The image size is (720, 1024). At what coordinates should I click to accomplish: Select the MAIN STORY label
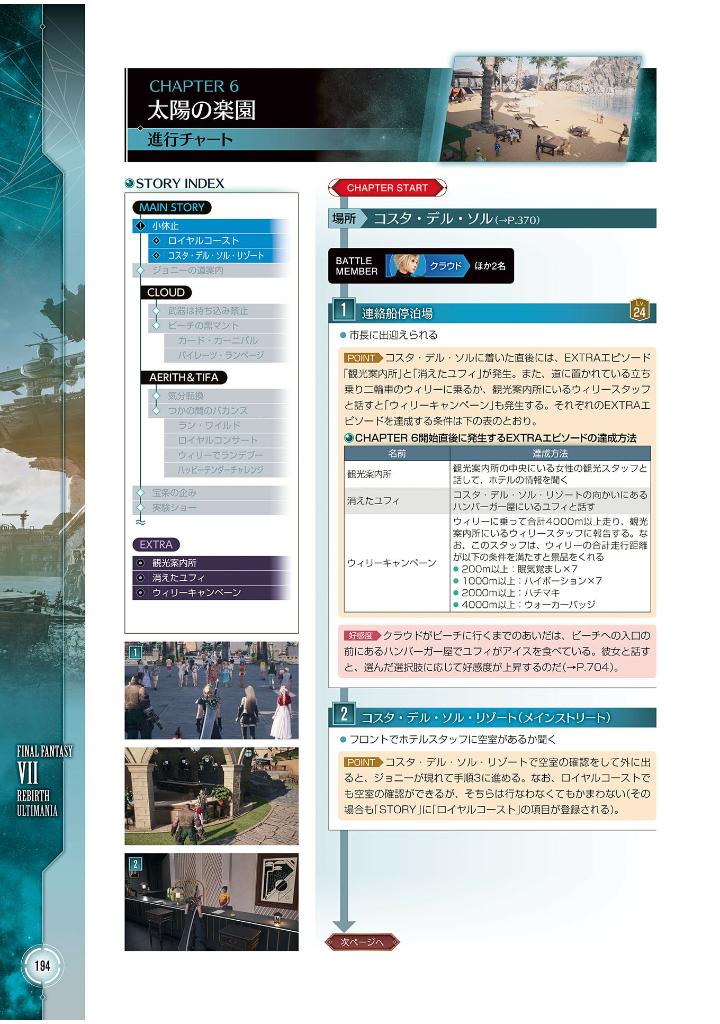(x=172, y=208)
